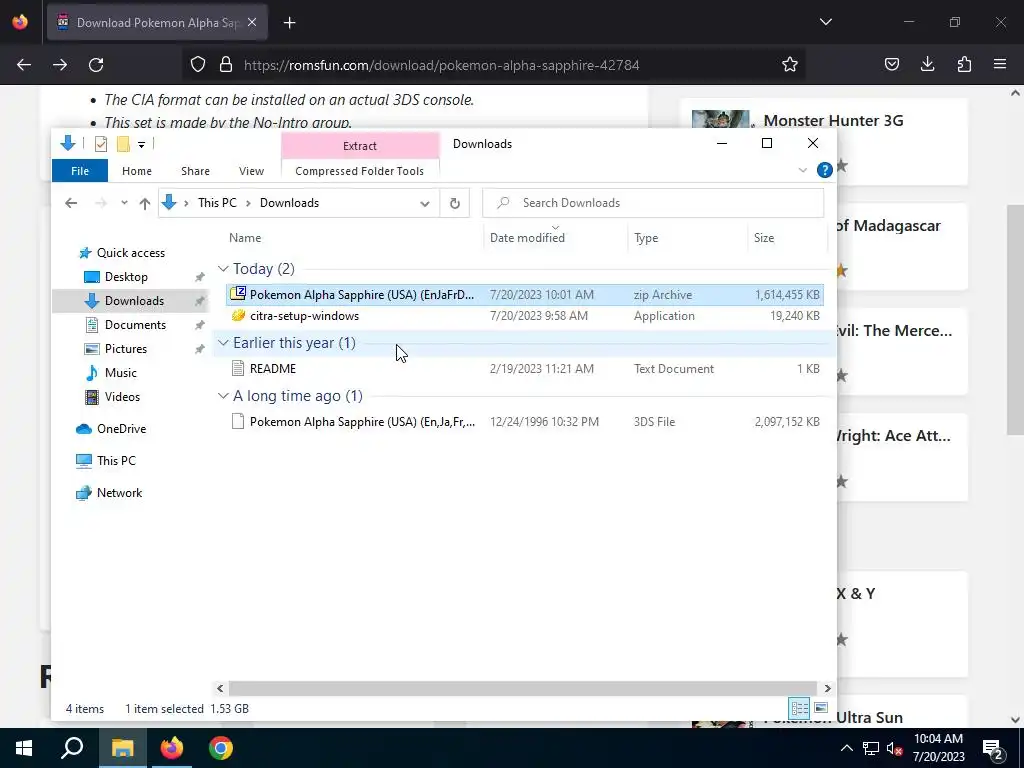The image size is (1024, 768).
Task: Click the Firefox forward arrow
Action: tap(60, 64)
